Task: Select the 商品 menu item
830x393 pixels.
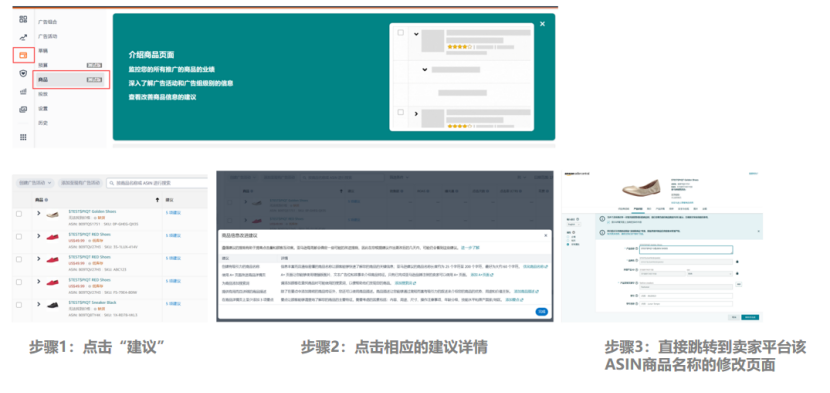Action: (x=70, y=79)
